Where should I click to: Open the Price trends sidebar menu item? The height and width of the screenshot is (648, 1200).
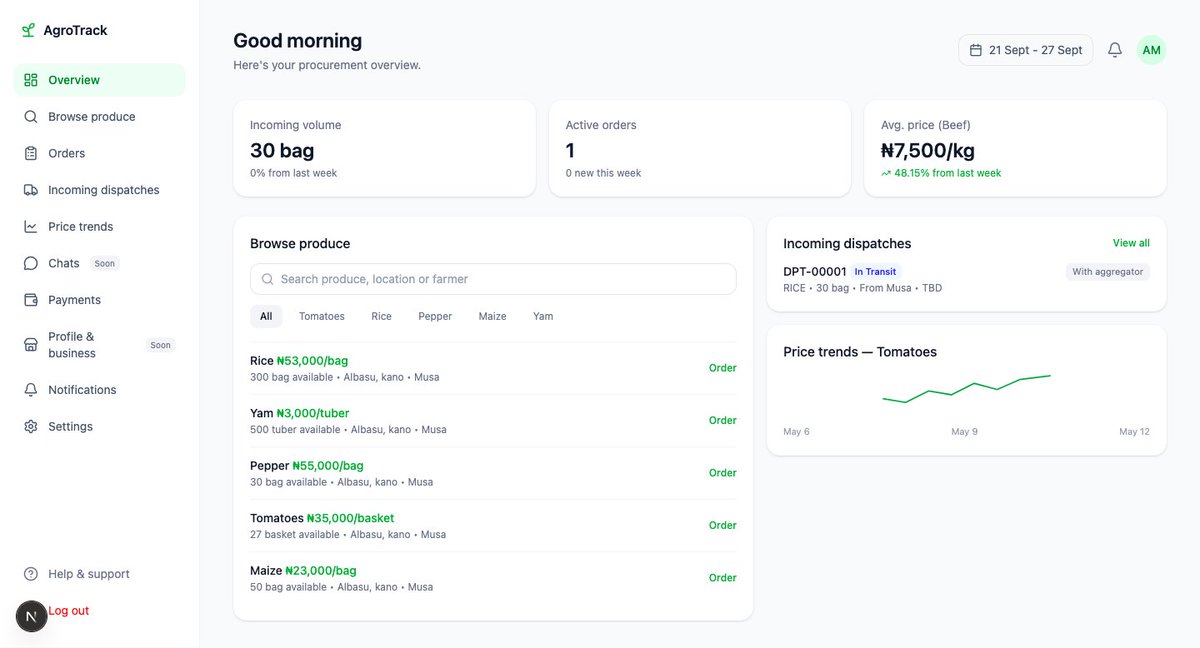coord(99,227)
